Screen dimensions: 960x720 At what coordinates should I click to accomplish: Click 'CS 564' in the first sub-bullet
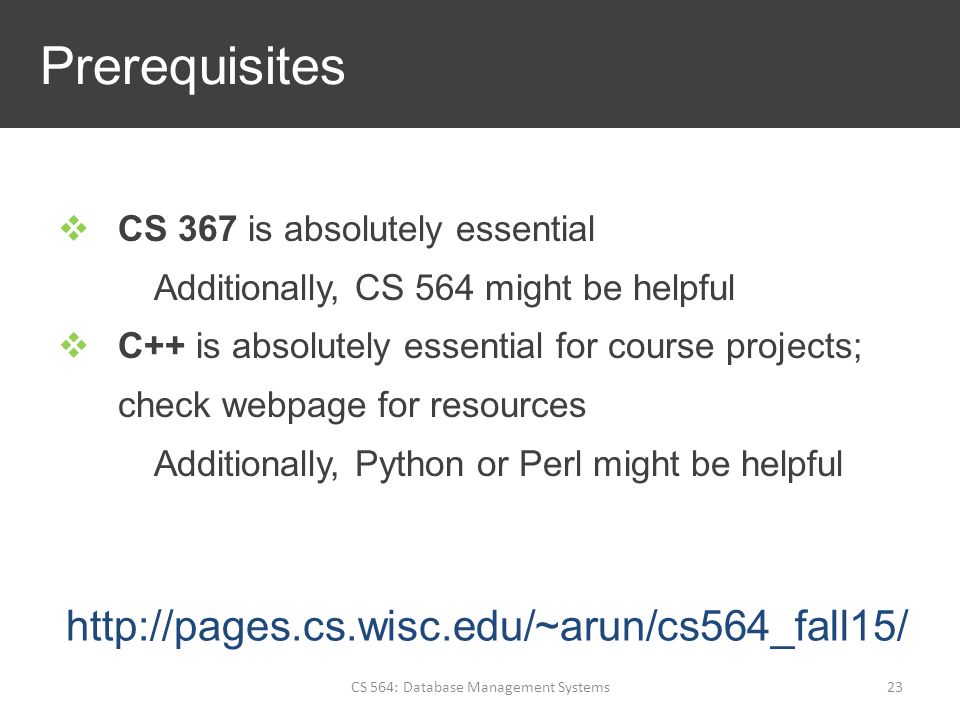pyautogui.click(x=414, y=288)
